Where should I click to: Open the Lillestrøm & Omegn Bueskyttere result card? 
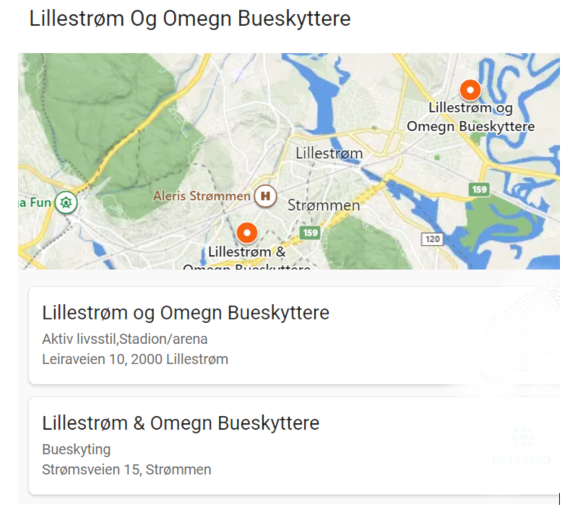point(294,445)
